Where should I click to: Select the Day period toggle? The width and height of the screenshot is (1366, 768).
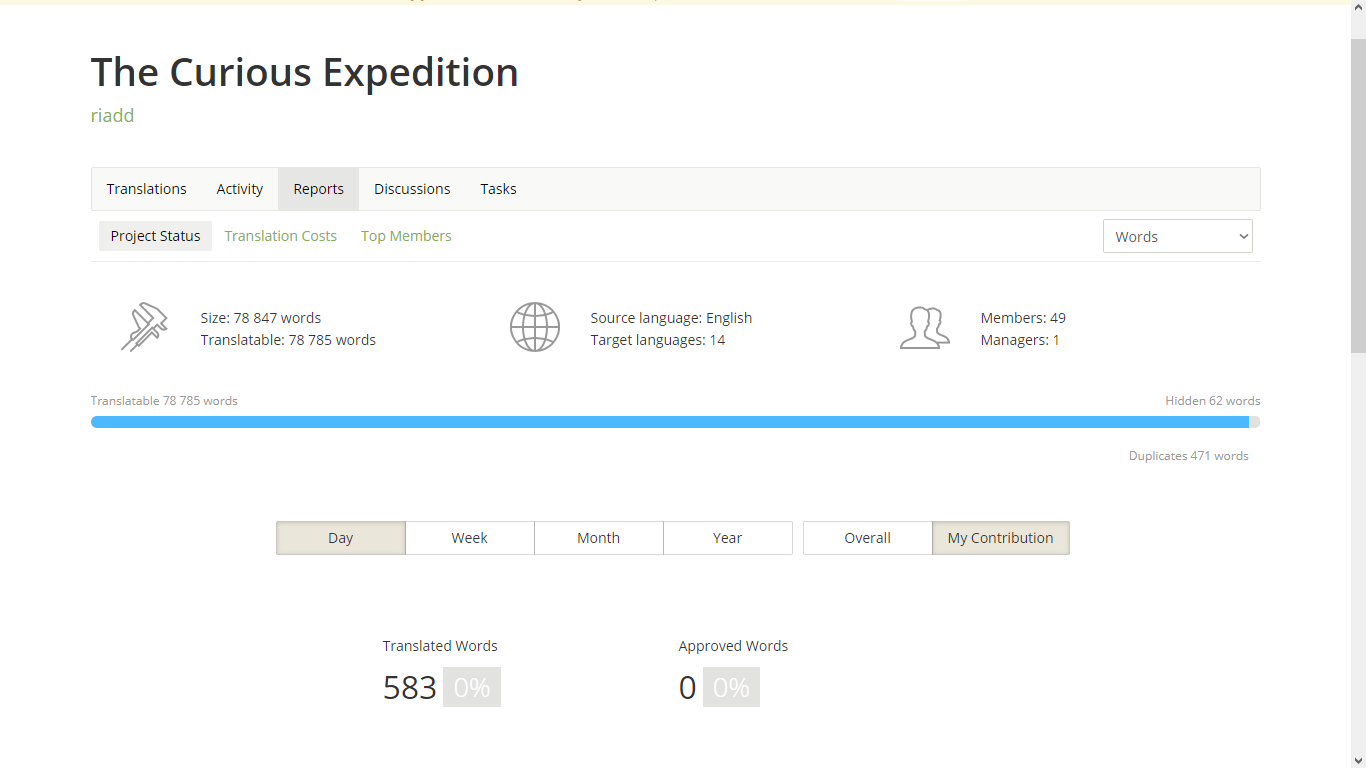click(341, 538)
